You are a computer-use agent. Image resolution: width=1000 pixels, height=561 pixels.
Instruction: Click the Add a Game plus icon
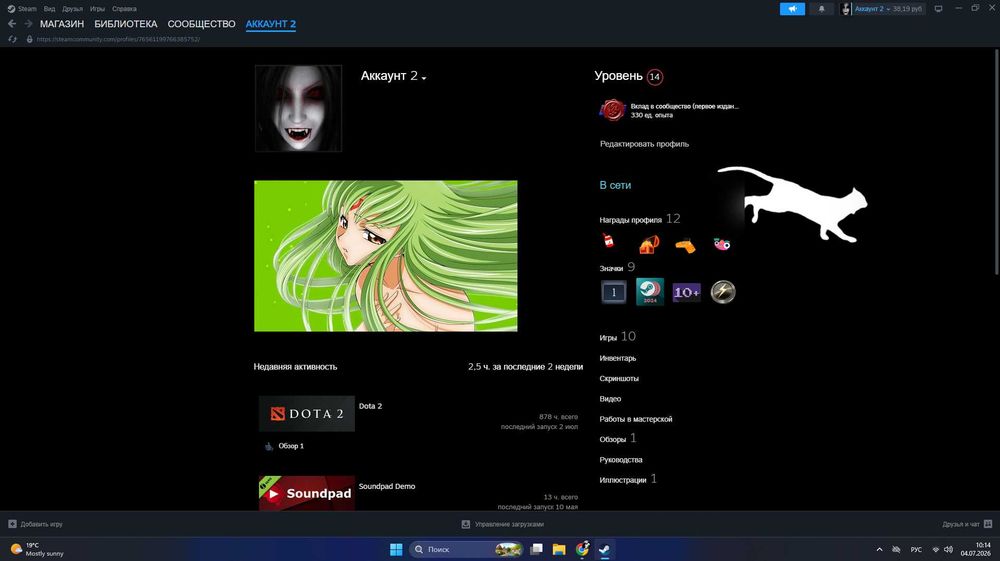[x=12, y=524]
